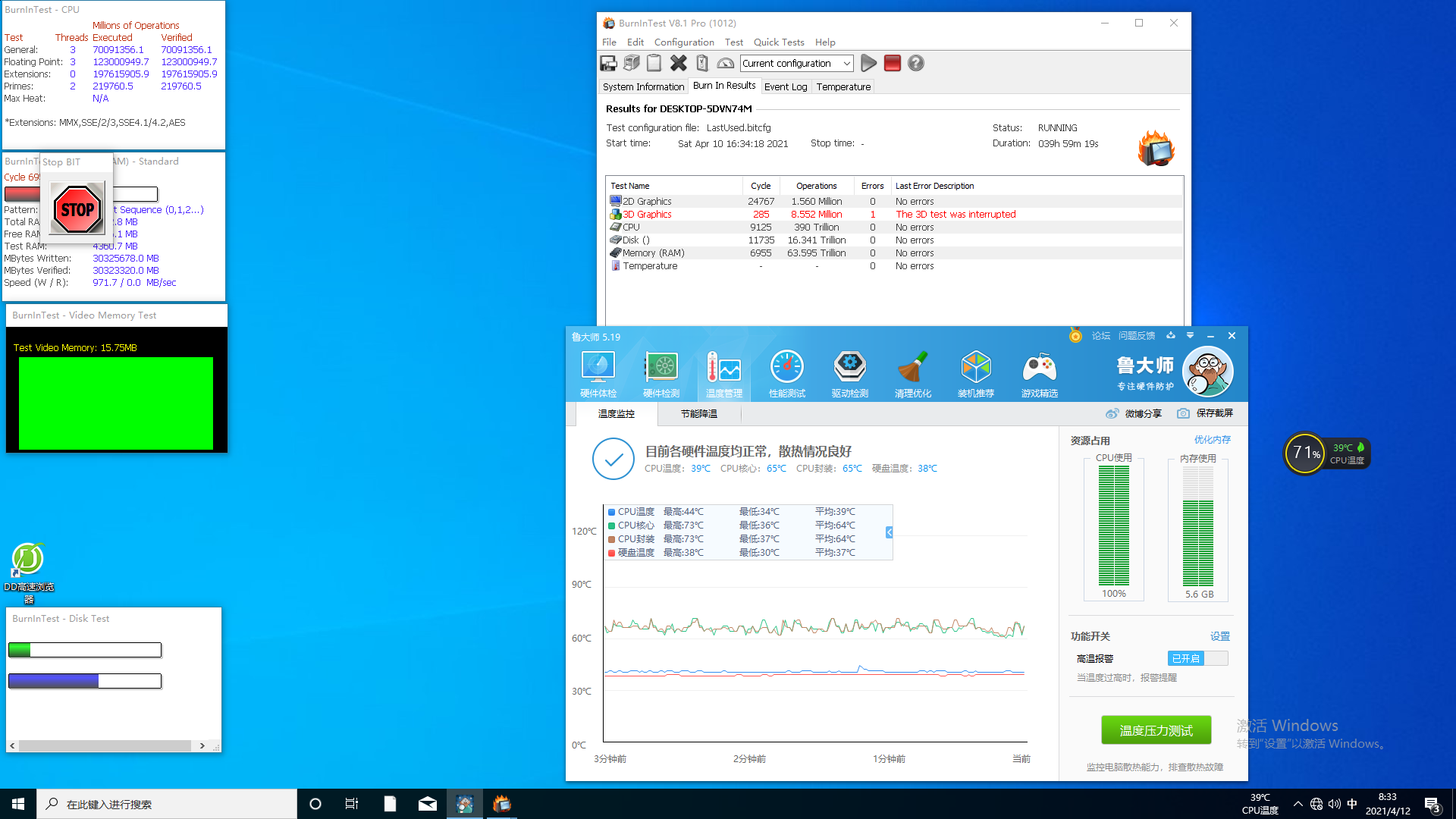Viewport: 1456px width, 819px height.
Task: Click the 3D Graphics test row
Action: pyautogui.click(x=646, y=214)
